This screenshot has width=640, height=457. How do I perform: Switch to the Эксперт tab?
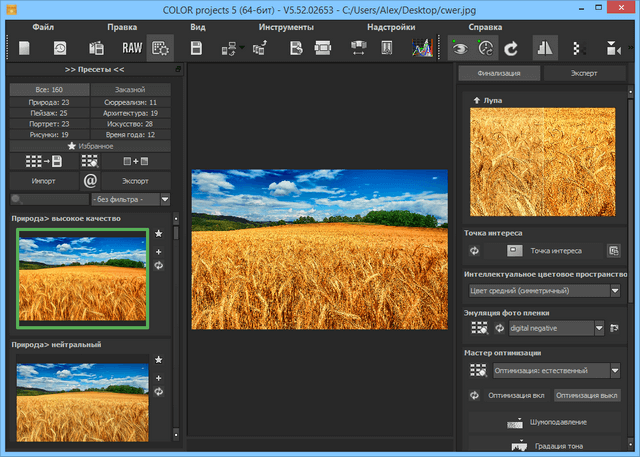pos(584,73)
